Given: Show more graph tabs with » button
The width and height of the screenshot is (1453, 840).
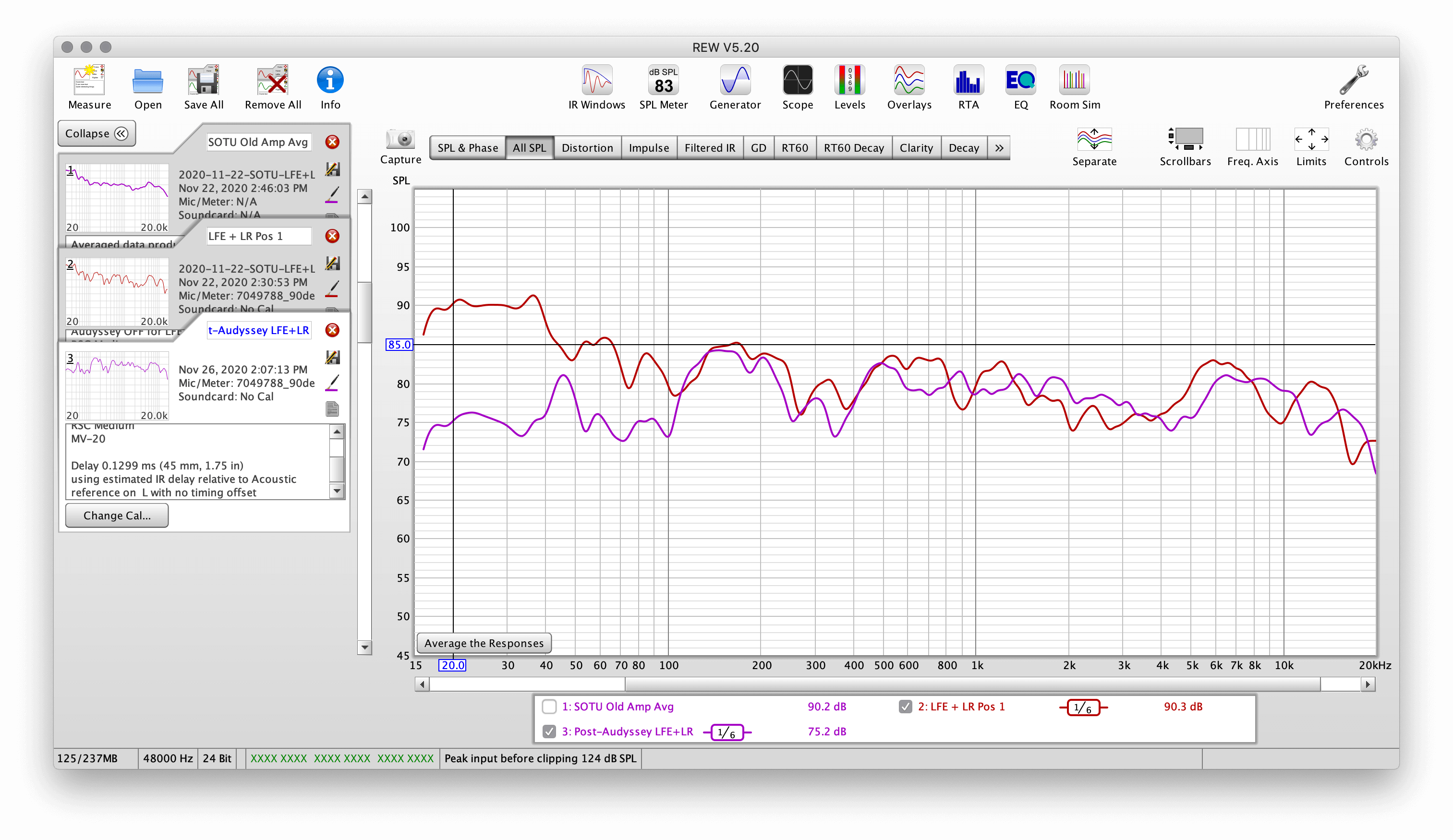Looking at the screenshot, I should coord(999,147).
